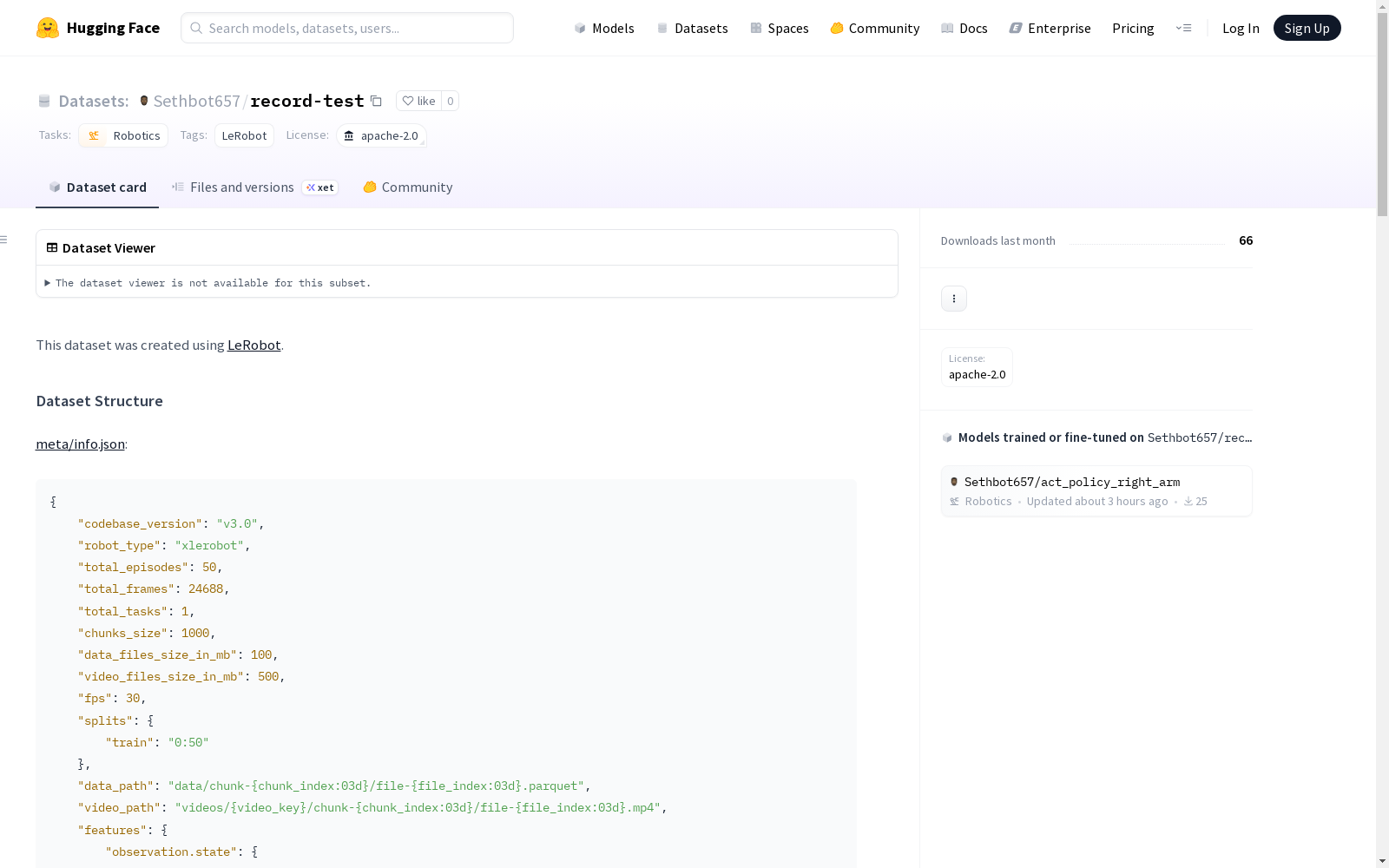Expand the navigation more-menu icon
Viewport: 1389px width, 868px height.
click(x=1183, y=28)
